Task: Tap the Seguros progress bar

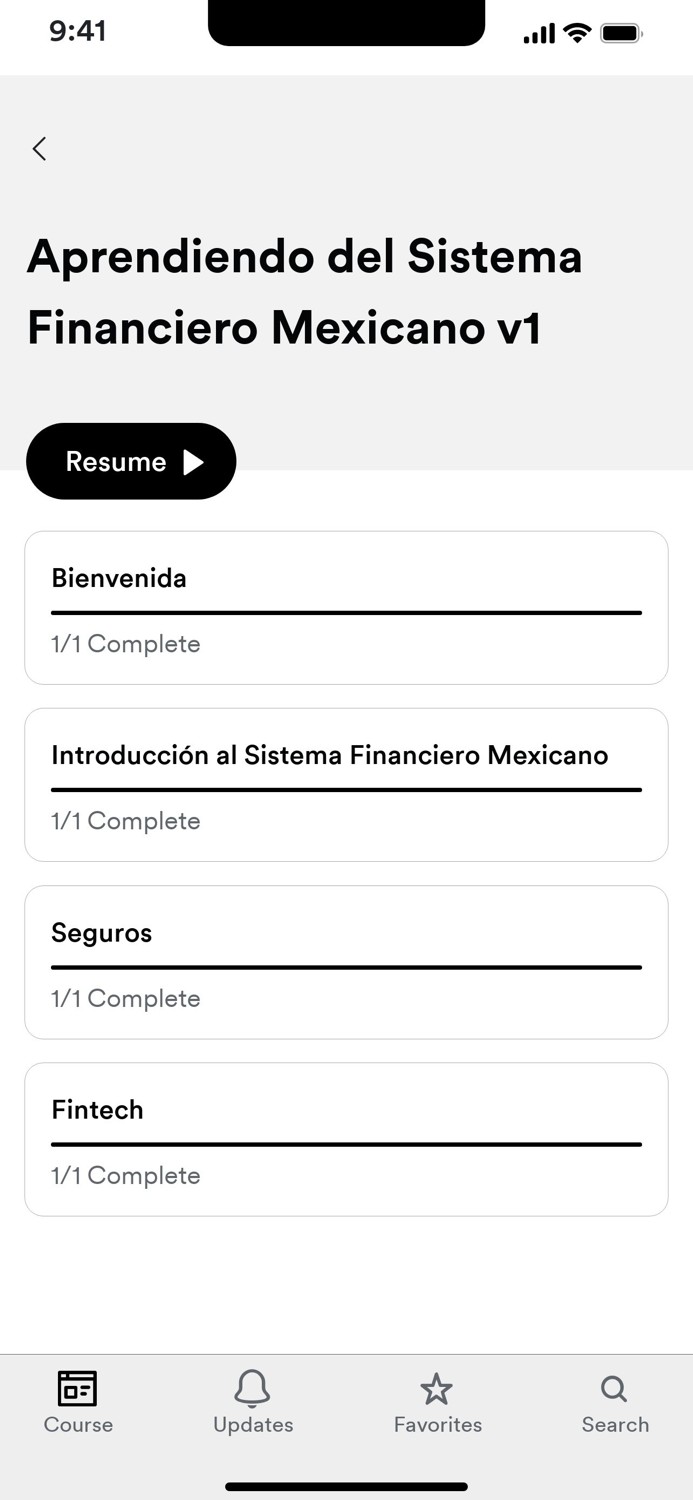Action: point(346,967)
